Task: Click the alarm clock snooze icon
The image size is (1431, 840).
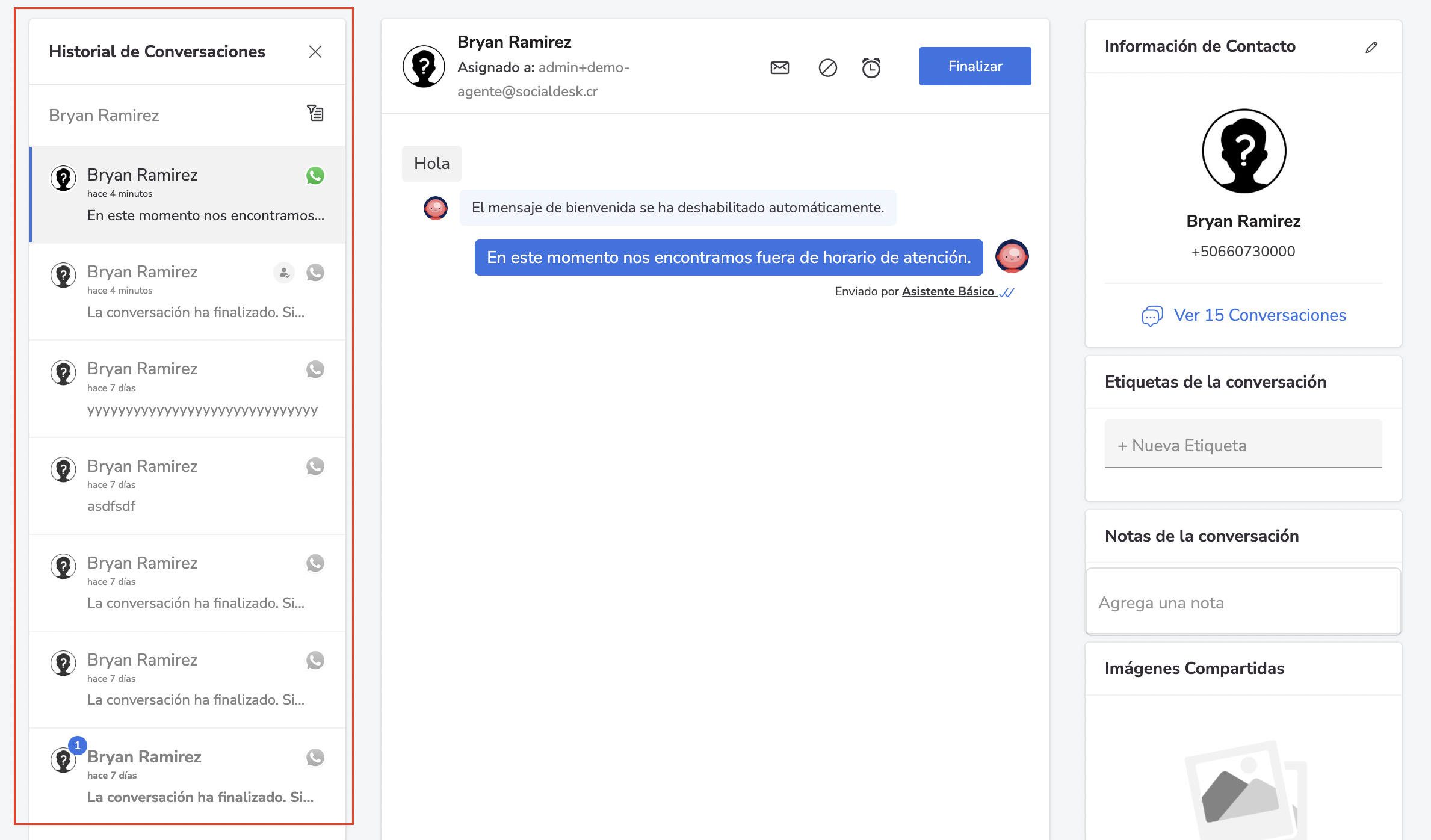Action: [871, 67]
